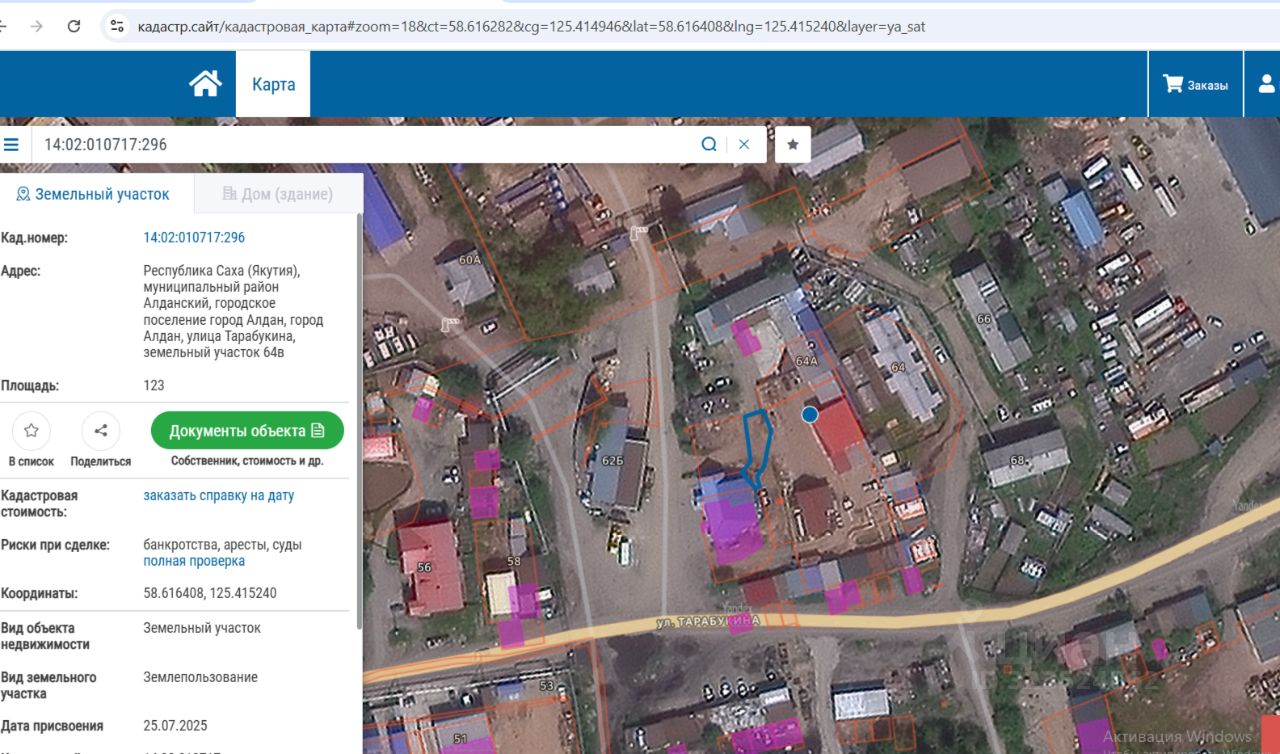Open the Заказы shopping cart
This screenshot has width=1280, height=754.
click(1195, 85)
